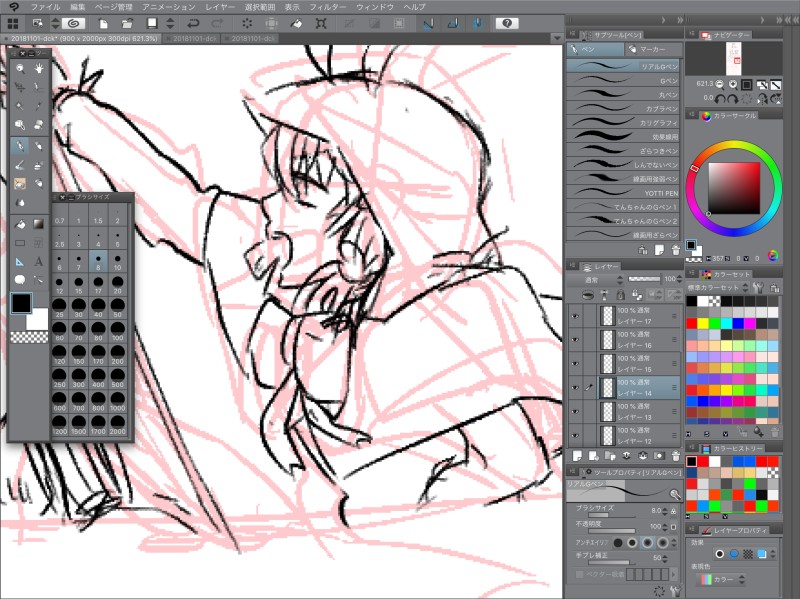Click the brush size 8.0 stepper arrows

tap(665, 511)
